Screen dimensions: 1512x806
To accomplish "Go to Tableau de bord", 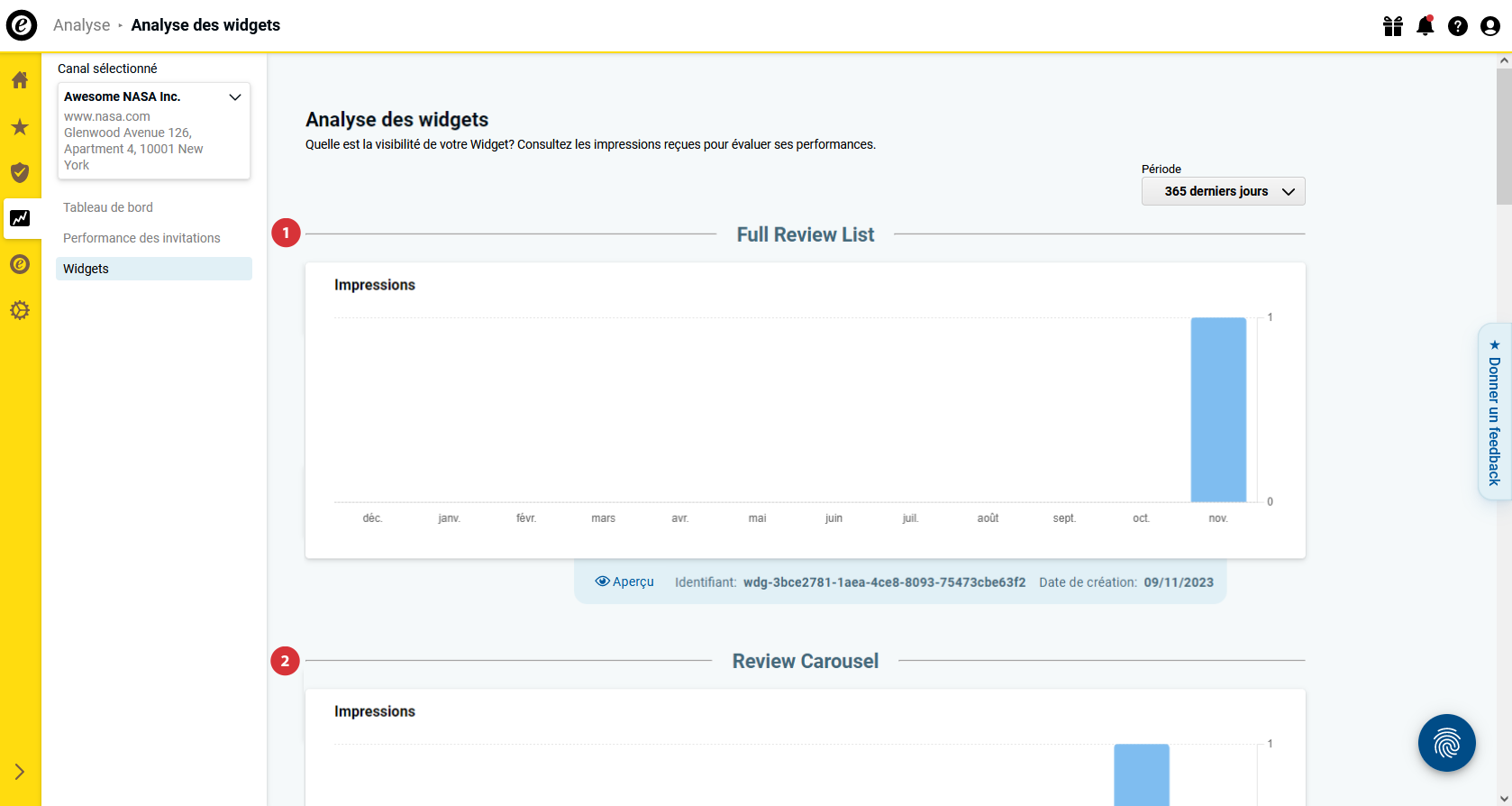I will coord(108,207).
